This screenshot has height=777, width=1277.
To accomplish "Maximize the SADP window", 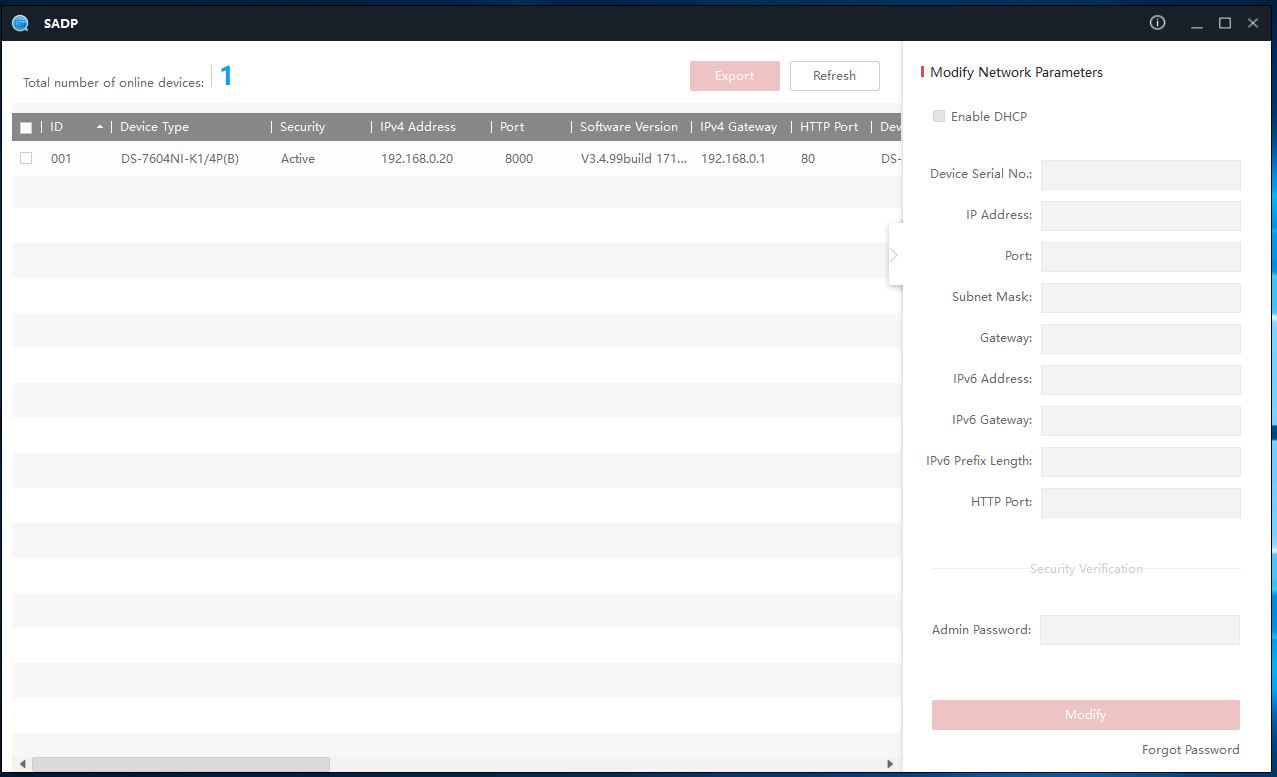I will (1224, 23).
